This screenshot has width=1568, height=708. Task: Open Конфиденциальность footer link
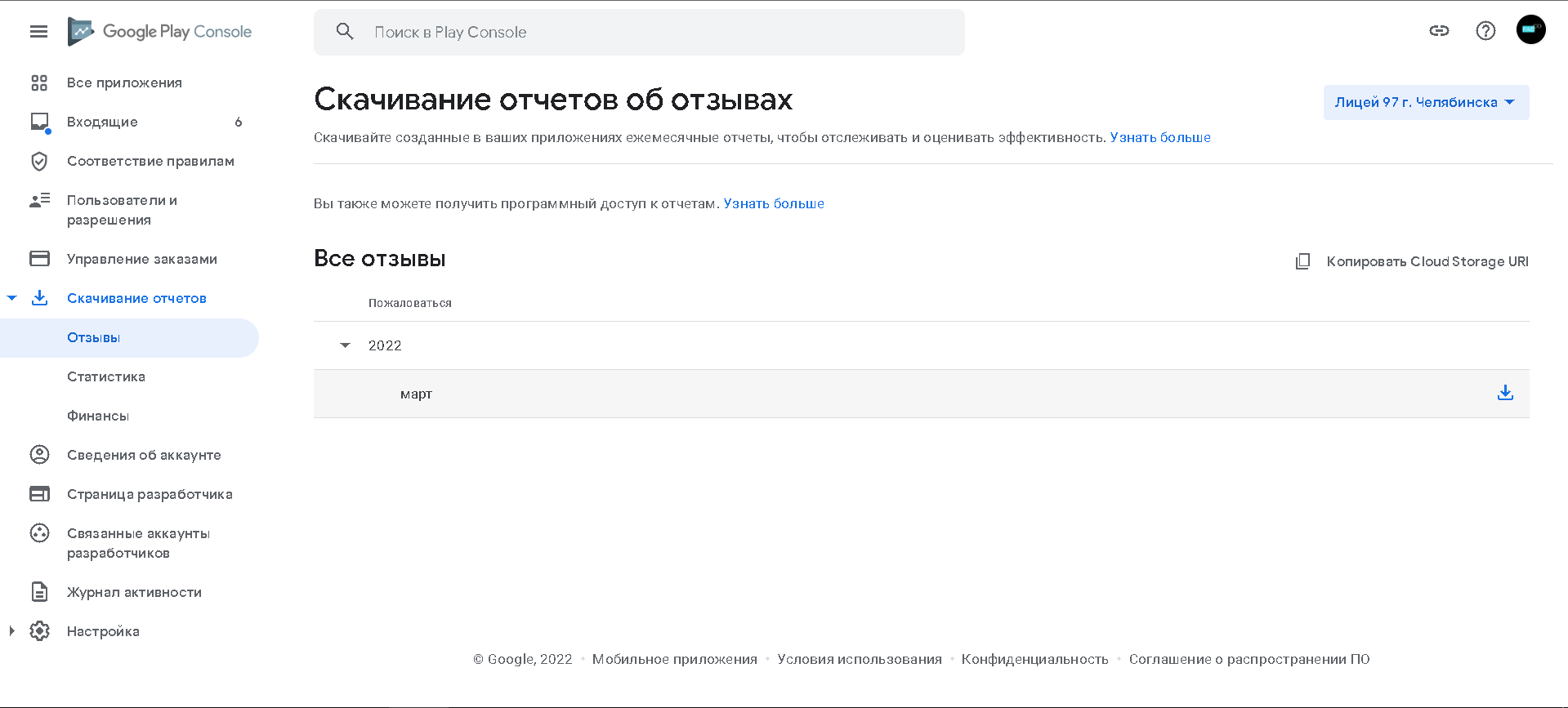point(1035,659)
